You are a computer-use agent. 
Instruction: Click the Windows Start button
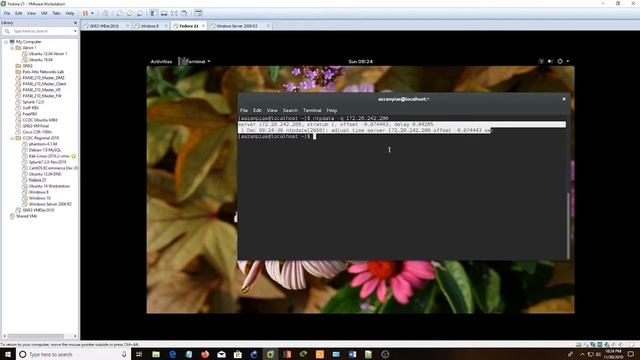(8, 354)
